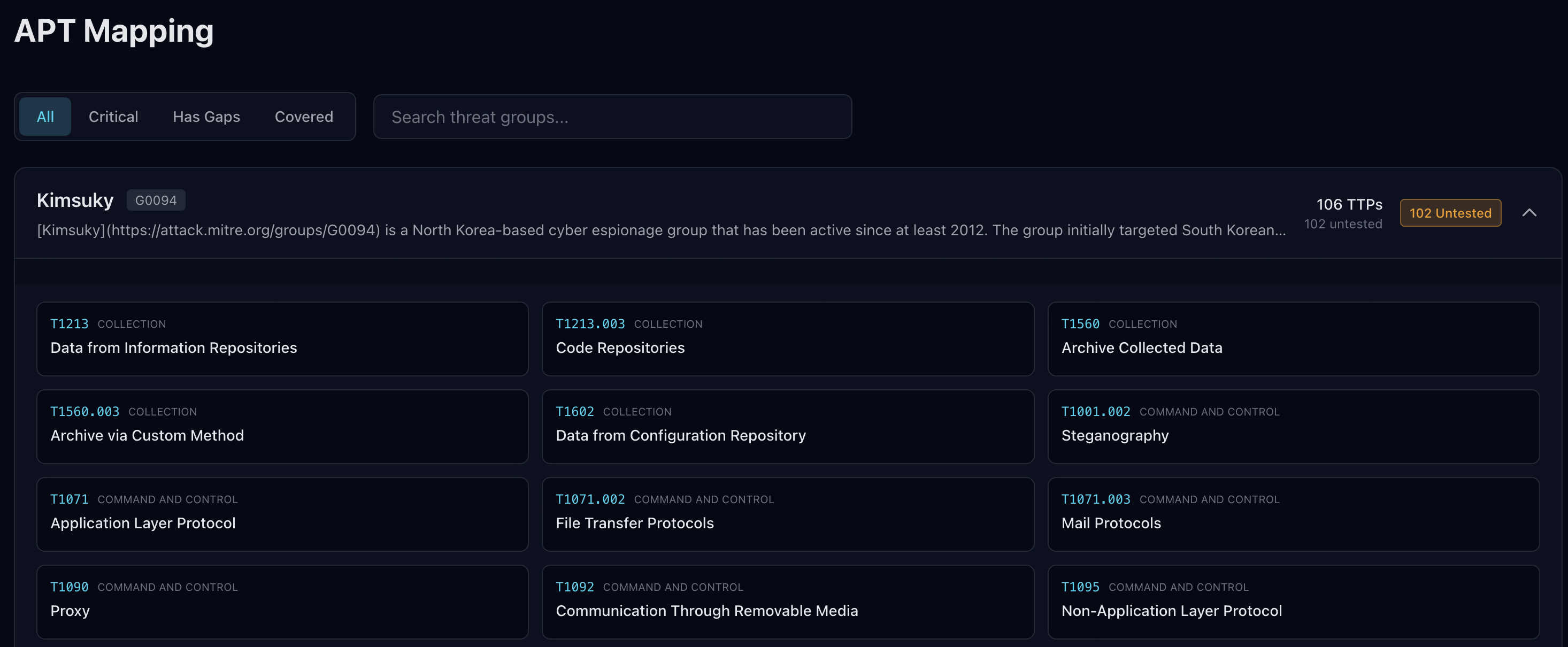Focus the Search threat groups field
Image resolution: width=1568 pixels, height=647 pixels.
coord(612,116)
